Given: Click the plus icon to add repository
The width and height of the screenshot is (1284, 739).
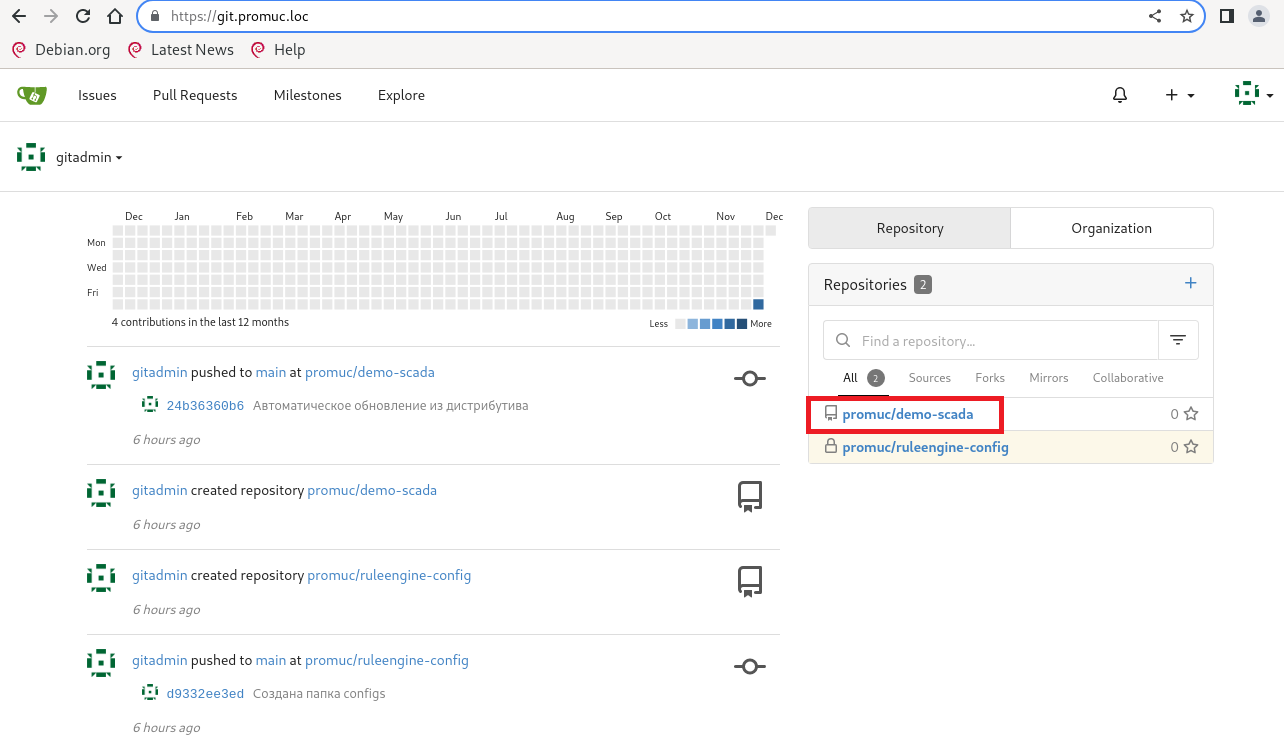Looking at the screenshot, I should pyautogui.click(x=1190, y=284).
